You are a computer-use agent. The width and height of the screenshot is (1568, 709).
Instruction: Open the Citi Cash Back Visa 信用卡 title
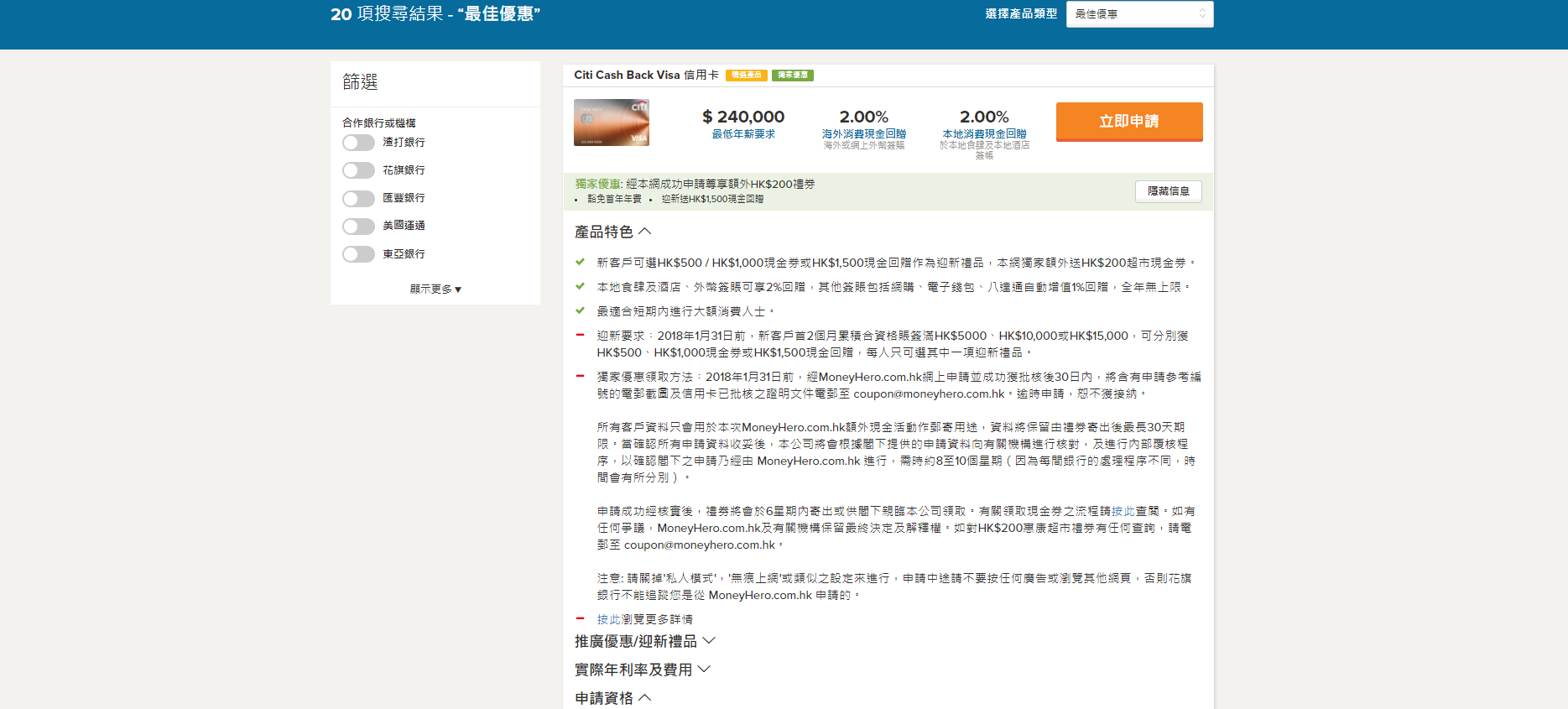pos(646,75)
